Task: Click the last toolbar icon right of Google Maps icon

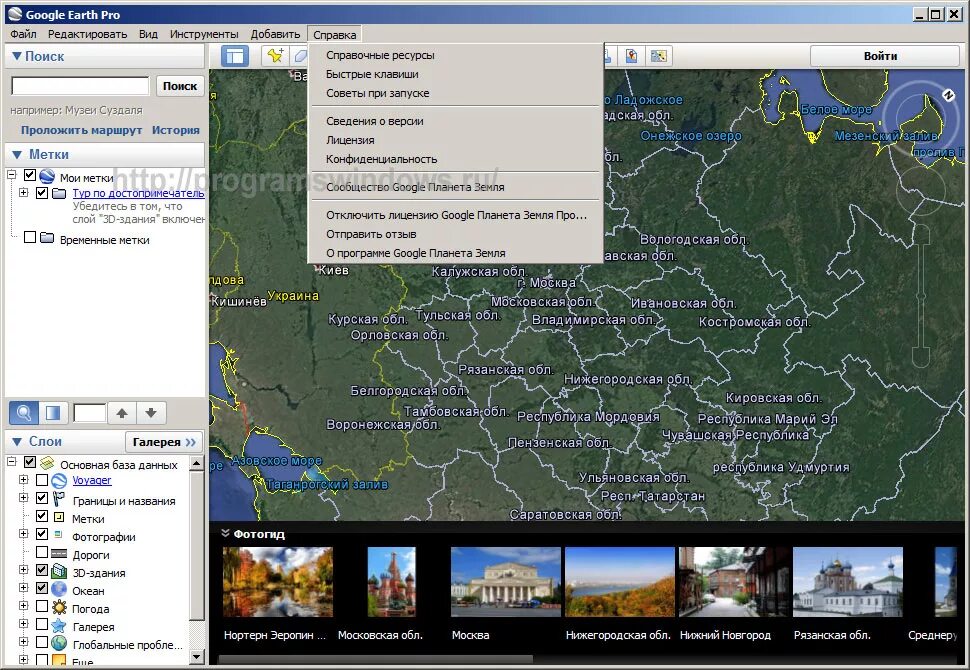Action: 658,56
